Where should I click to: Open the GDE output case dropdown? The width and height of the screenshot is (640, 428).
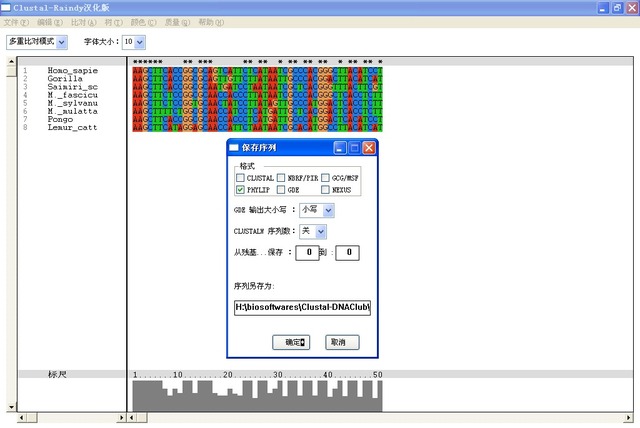tap(328, 211)
